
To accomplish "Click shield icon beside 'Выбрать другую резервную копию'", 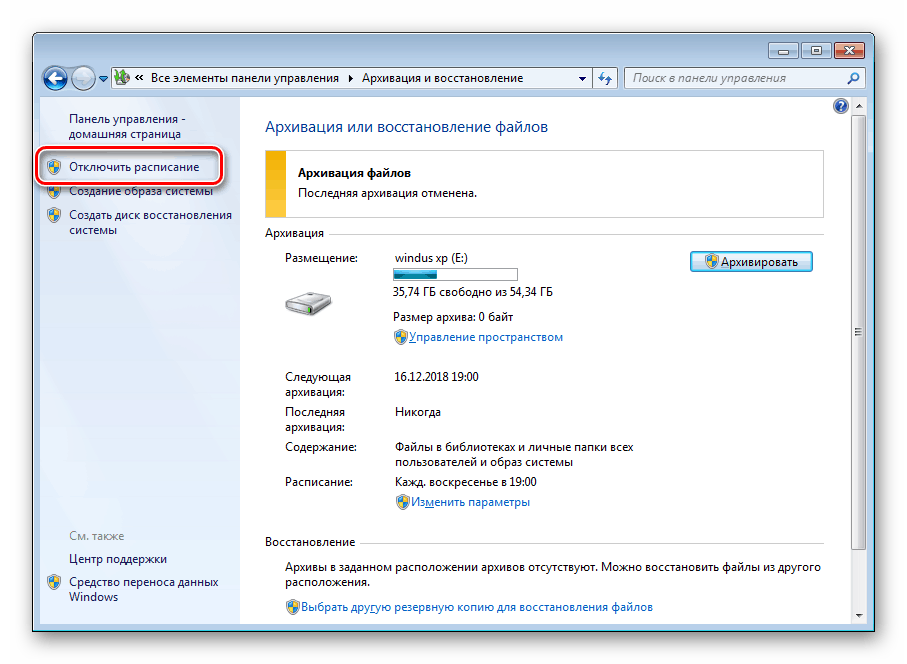I will 293,607.
